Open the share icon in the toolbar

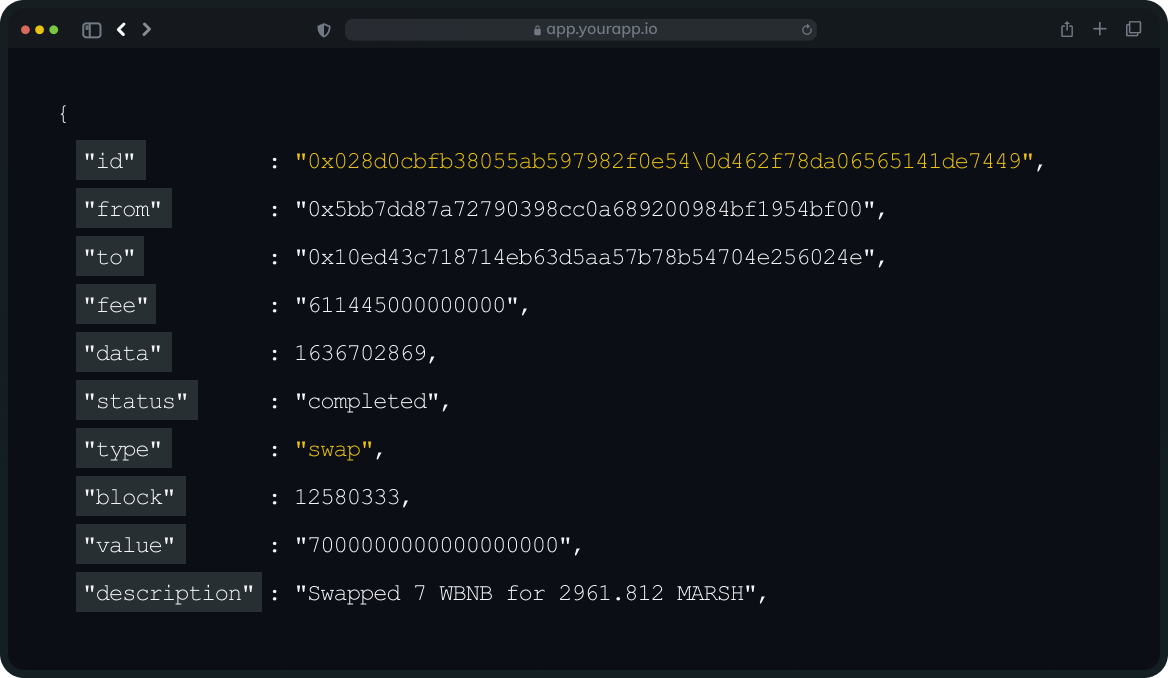pyautogui.click(x=1067, y=30)
